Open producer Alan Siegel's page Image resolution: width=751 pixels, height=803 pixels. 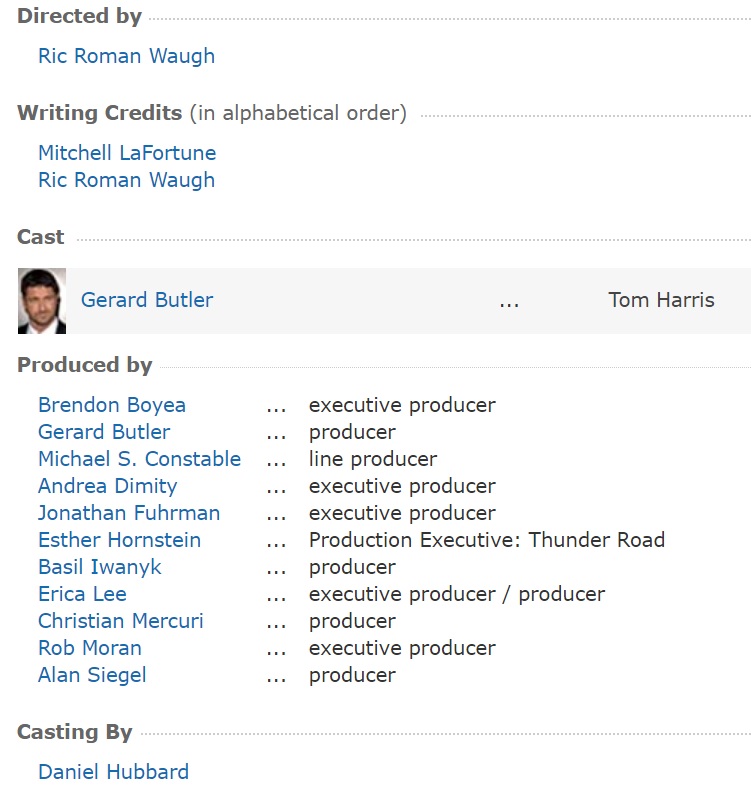pos(92,675)
